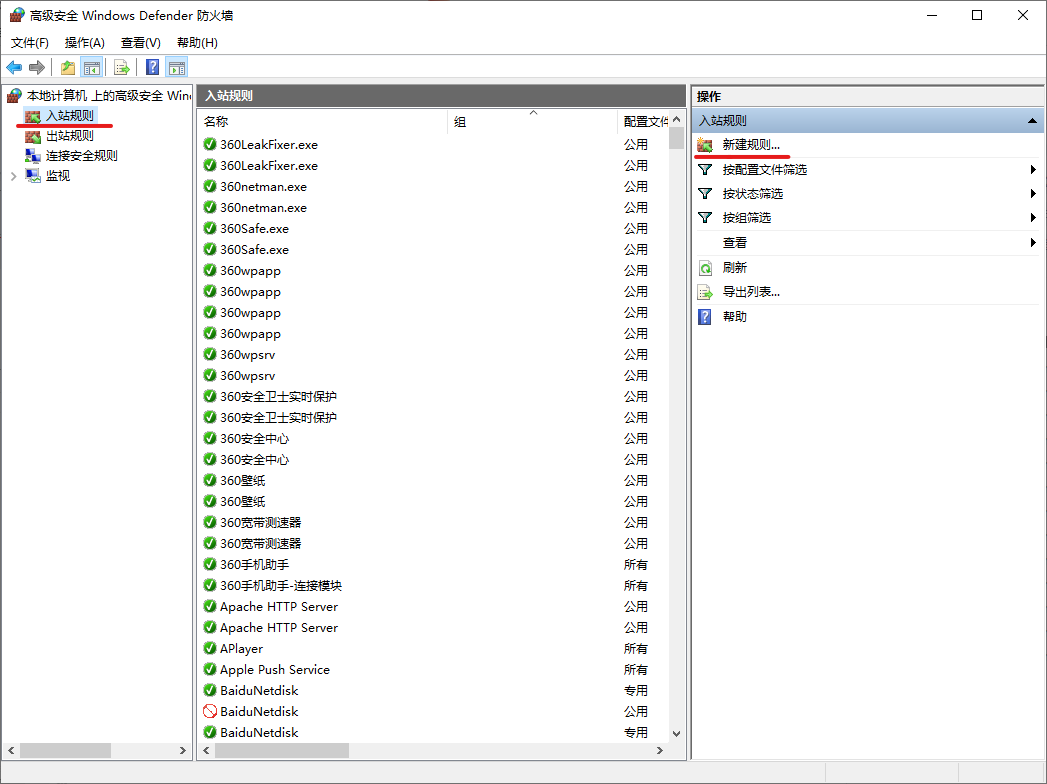The height and width of the screenshot is (784, 1047).
Task: Click the Back arrow toolbar icon
Action: [x=14, y=67]
